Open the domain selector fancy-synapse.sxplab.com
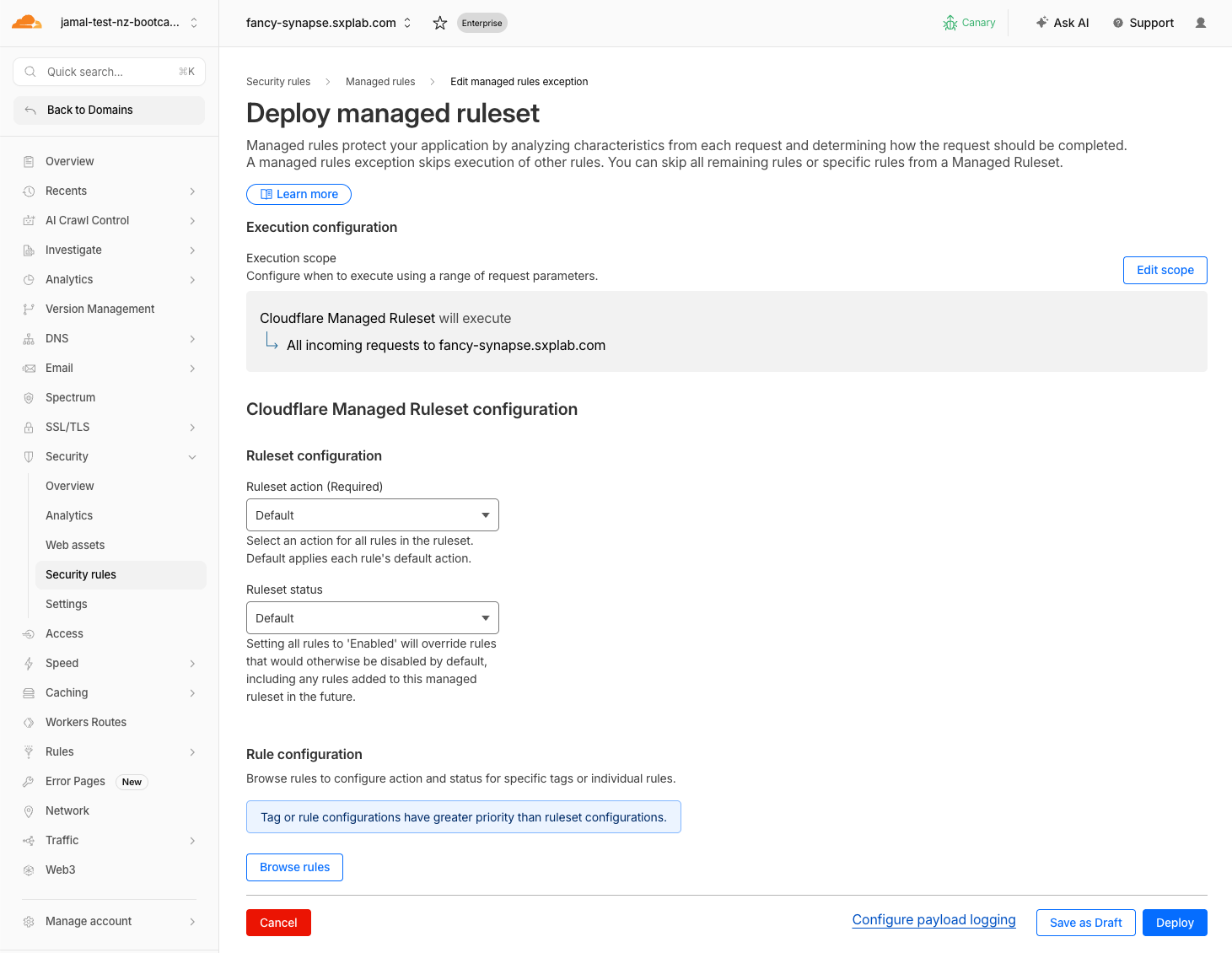 click(x=329, y=23)
